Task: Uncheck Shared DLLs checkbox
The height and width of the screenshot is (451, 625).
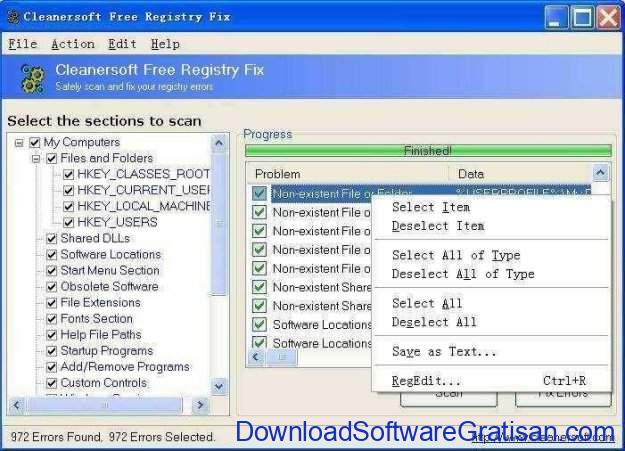Action: pos(51,238)
